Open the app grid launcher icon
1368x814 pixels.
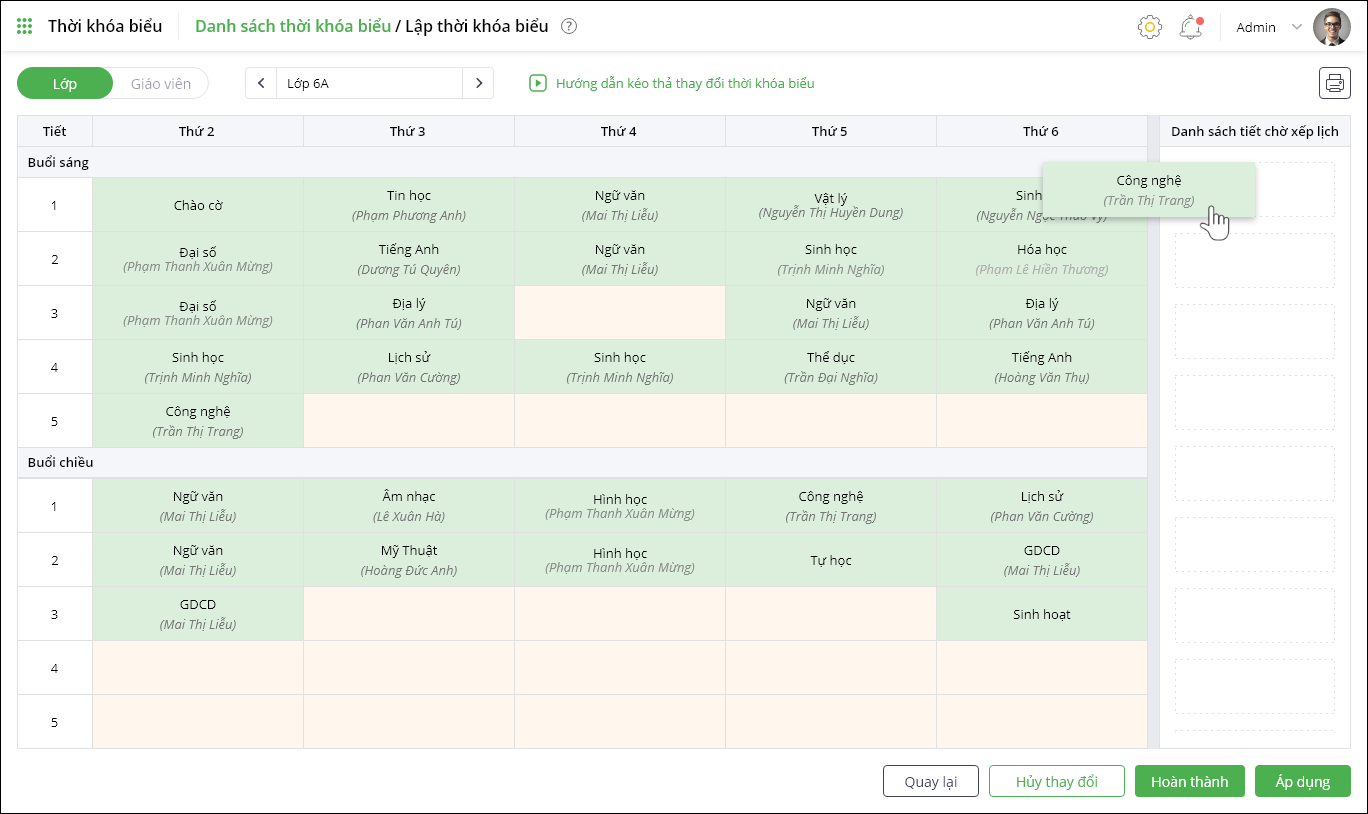(x=25, y=27)
